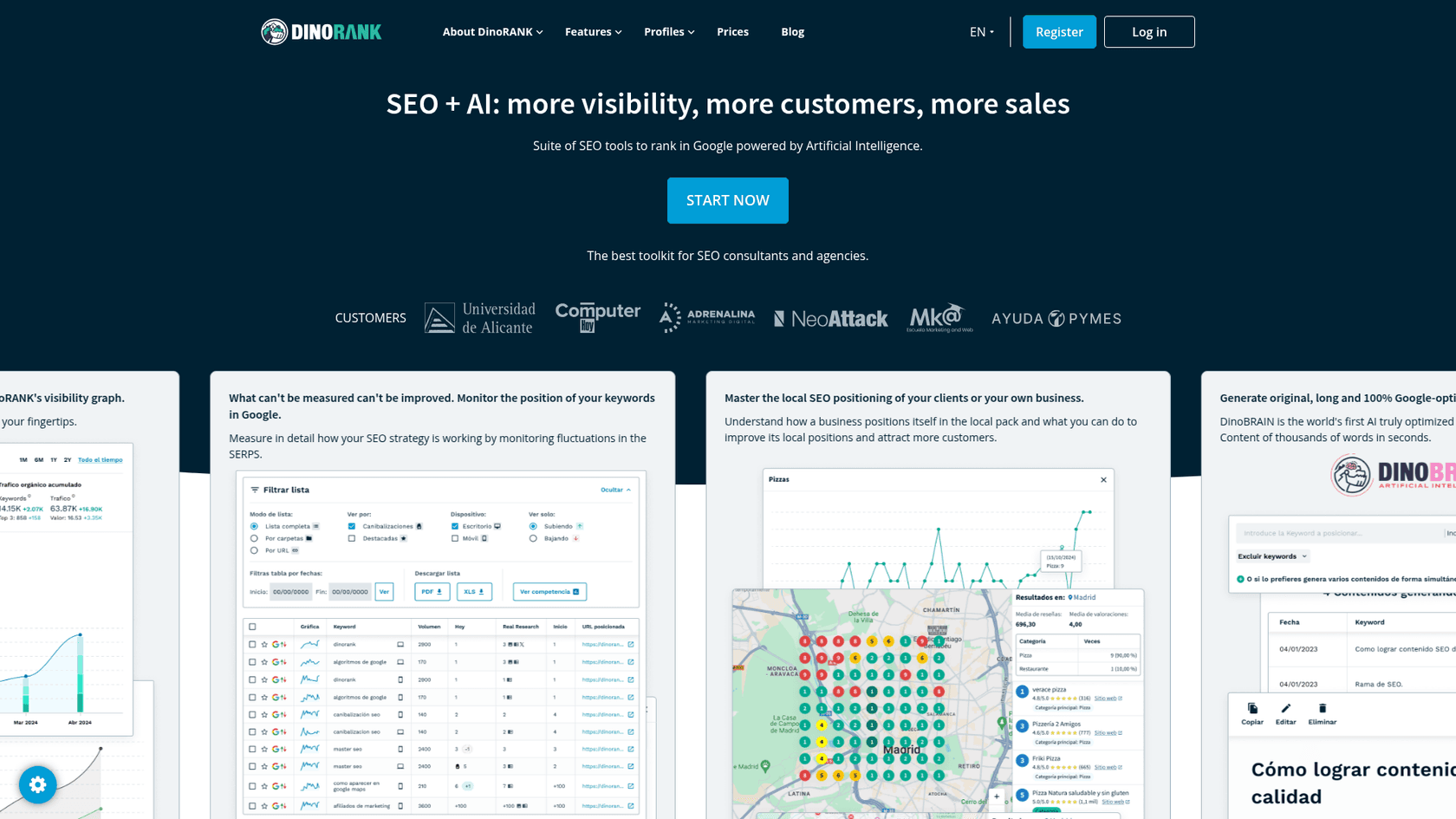Enable the Destacadas checkbox
This screenshot has height=819, width=1456.
pyautogui.click(x=352, y=538)
